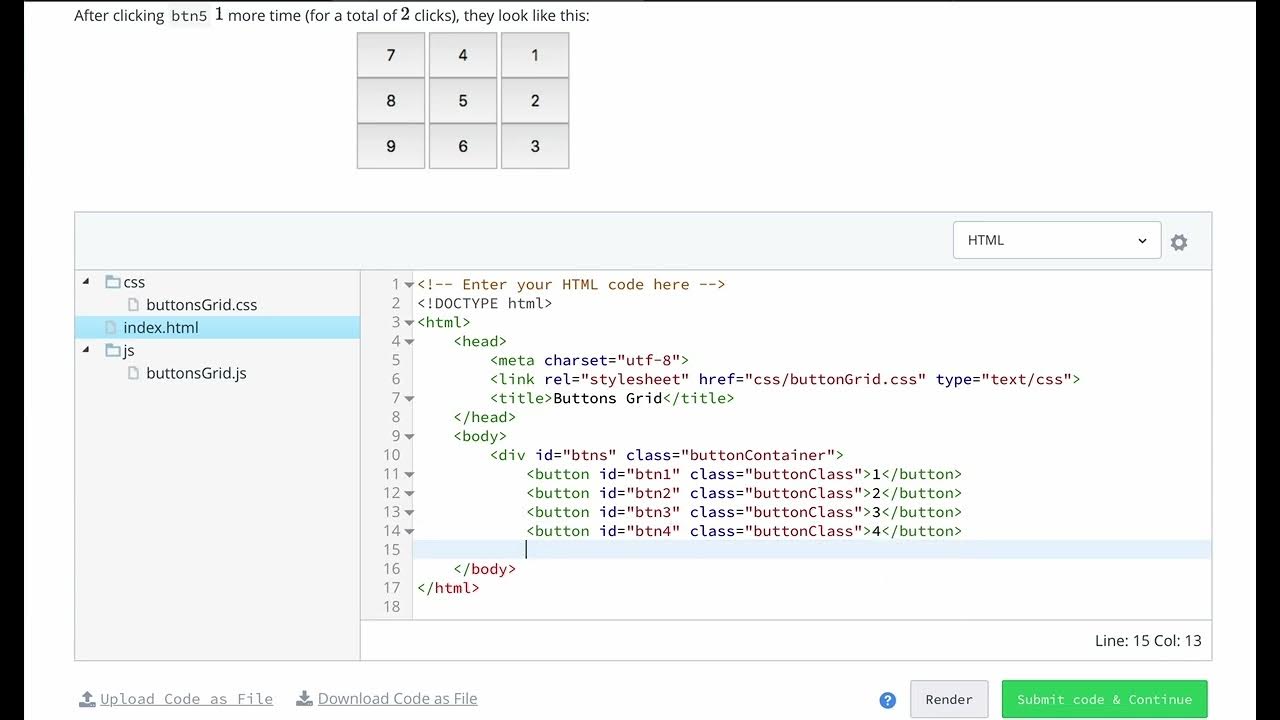
Task: Click the buttonsGrid.js file icon
Action: coord(133,373)
